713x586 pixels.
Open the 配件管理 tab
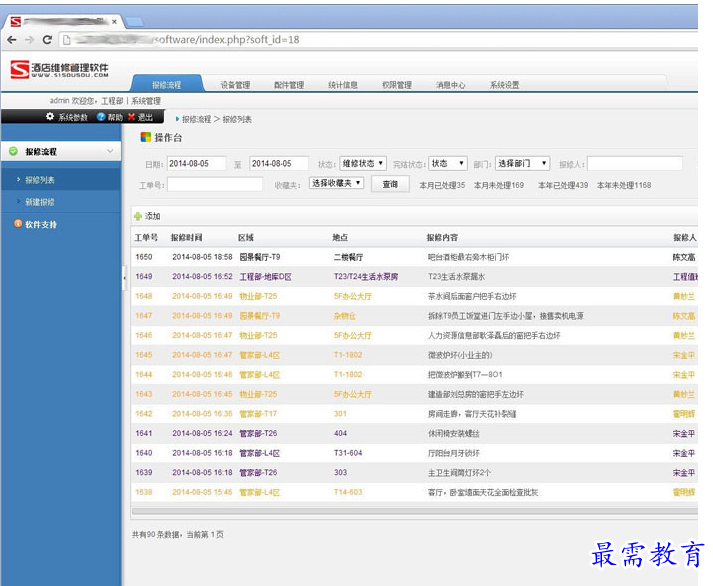pos(289,85)
